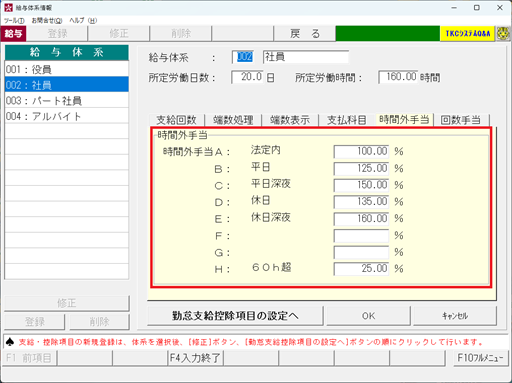The width and height of the screenshot is (512, 383).
Task: Click the empty G rate field
Action: click(x=361, y=252)
